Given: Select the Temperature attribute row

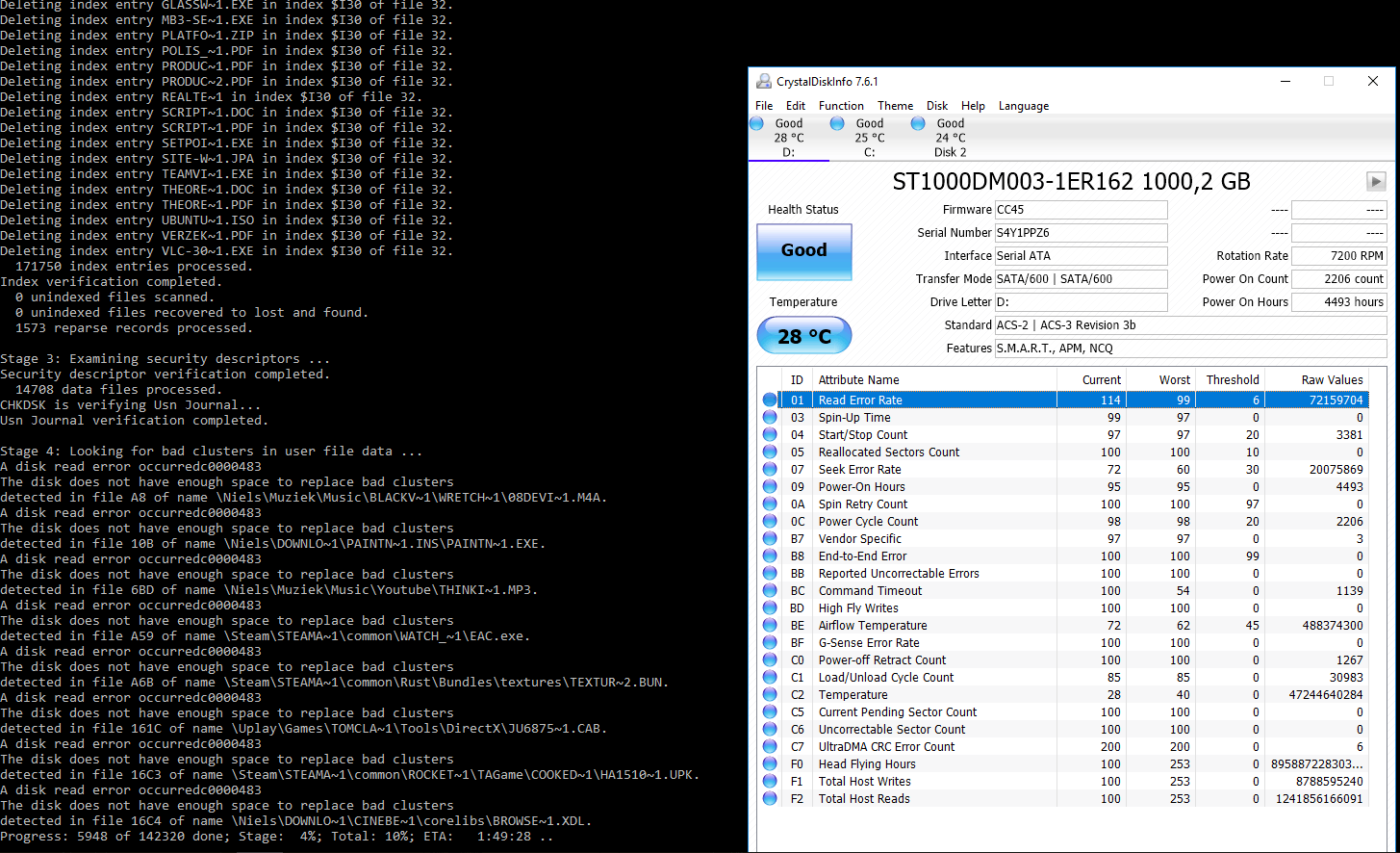Looking at the screenshot, I should 1063,694.
